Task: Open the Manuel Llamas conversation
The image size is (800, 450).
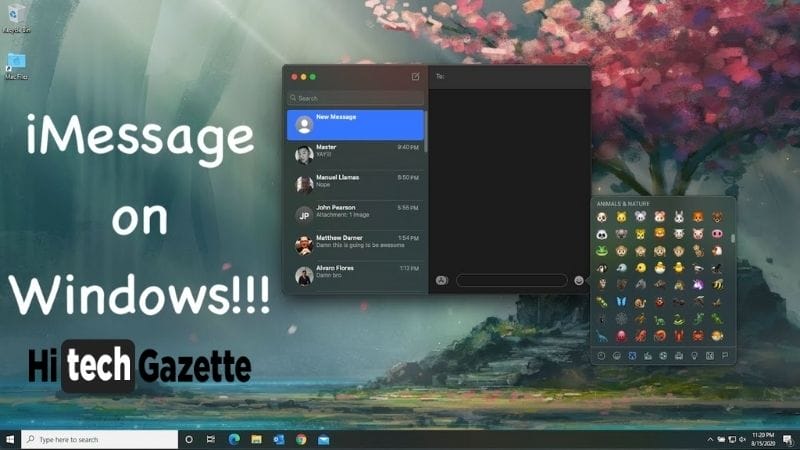Action: [356, 185]
